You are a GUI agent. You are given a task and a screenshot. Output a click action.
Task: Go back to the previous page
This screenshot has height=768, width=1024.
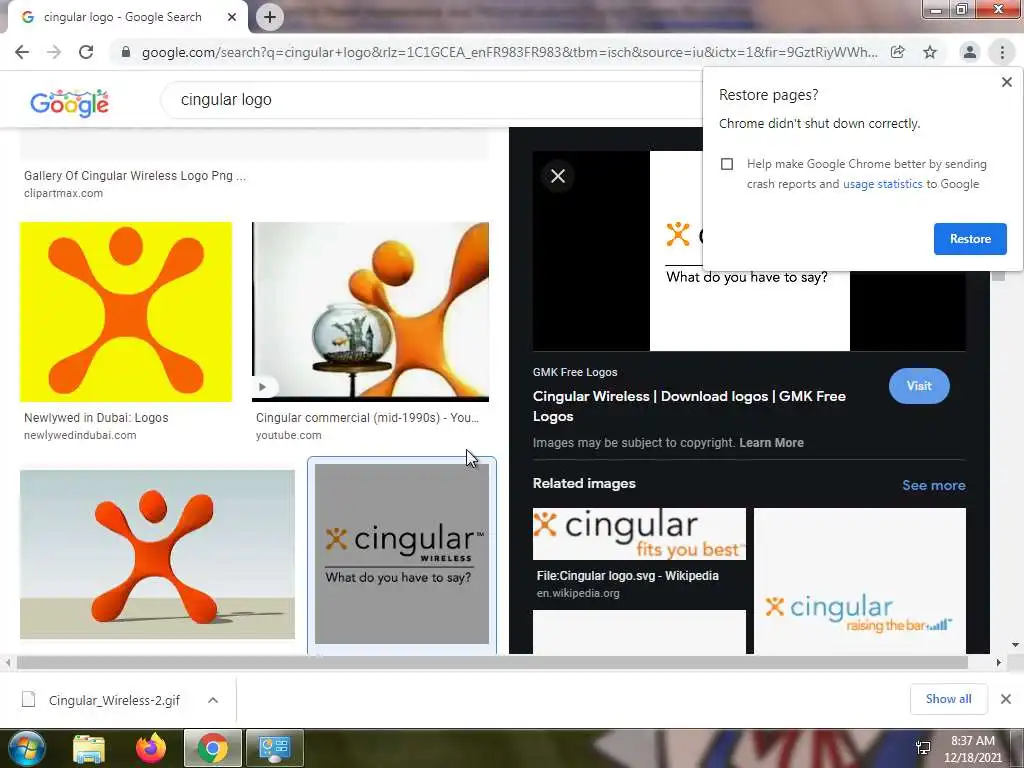click(22, 52)
